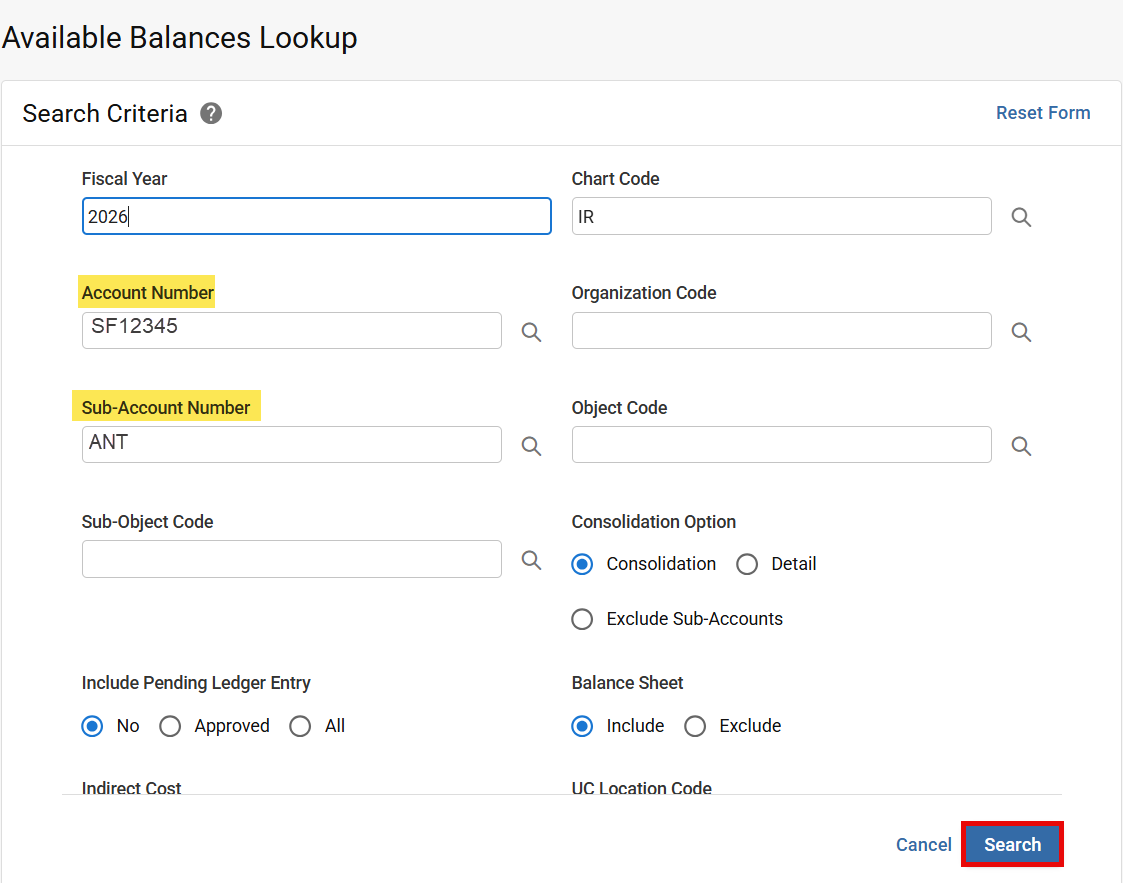The height and width of the screenshot is (883, 1123).
Task: Select Exclude Sub-Accounts radio option
Action: (582, 619)
